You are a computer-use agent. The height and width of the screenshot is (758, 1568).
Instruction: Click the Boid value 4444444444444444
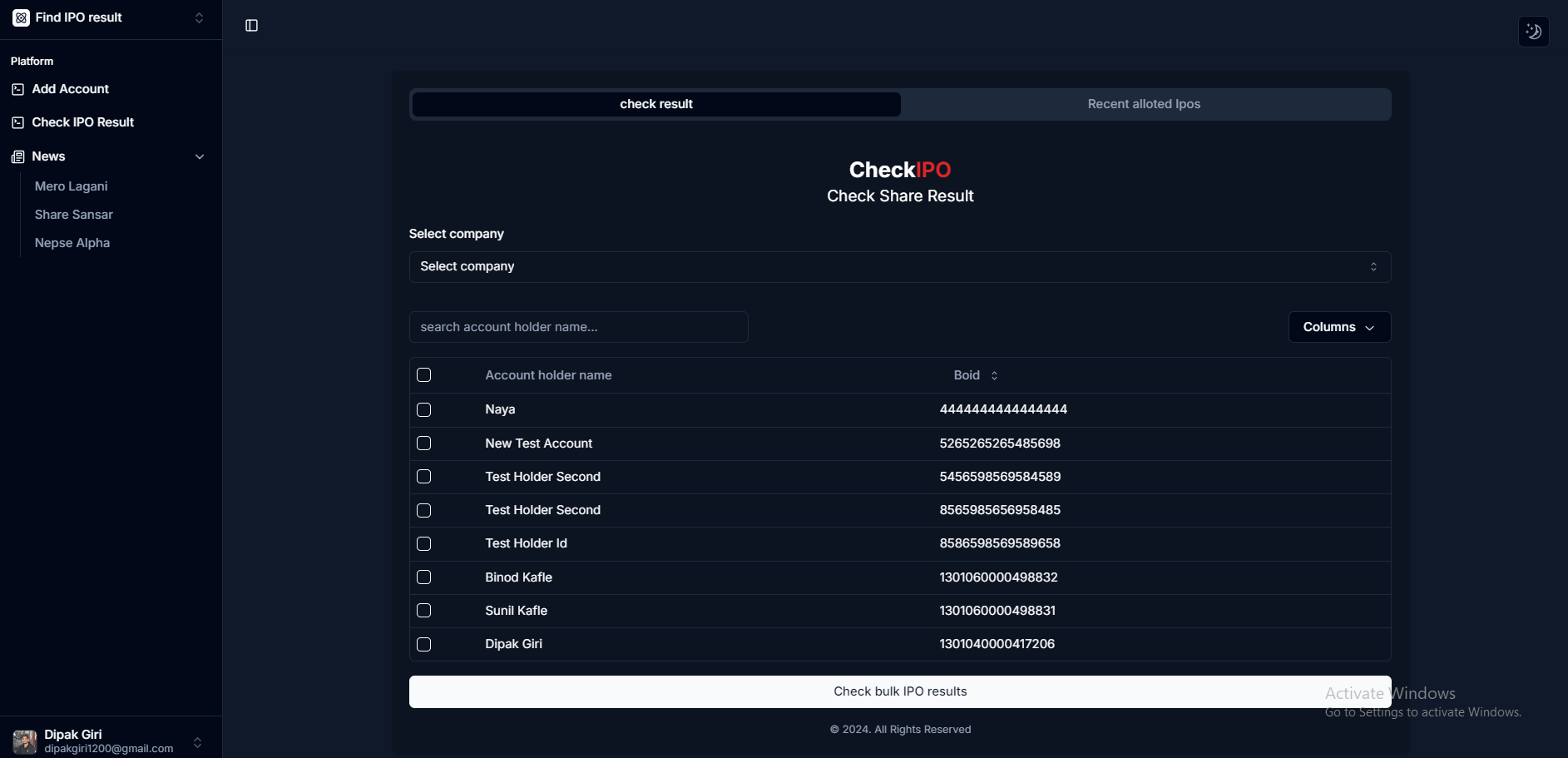1003,409
